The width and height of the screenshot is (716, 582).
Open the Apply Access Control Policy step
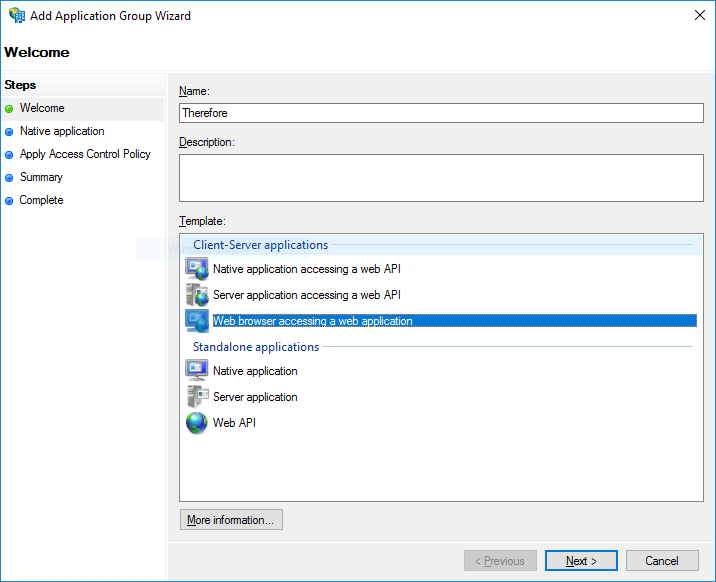pos(85,154)
